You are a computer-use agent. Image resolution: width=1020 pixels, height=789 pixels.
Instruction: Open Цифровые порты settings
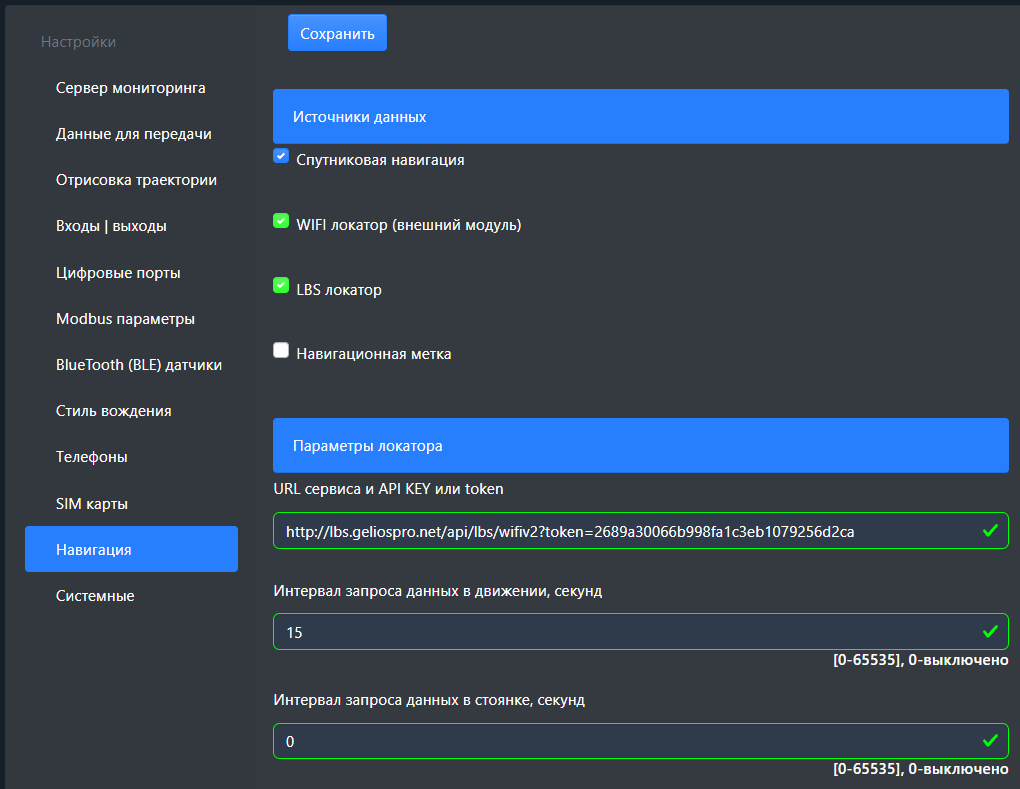tap(118, 273)
